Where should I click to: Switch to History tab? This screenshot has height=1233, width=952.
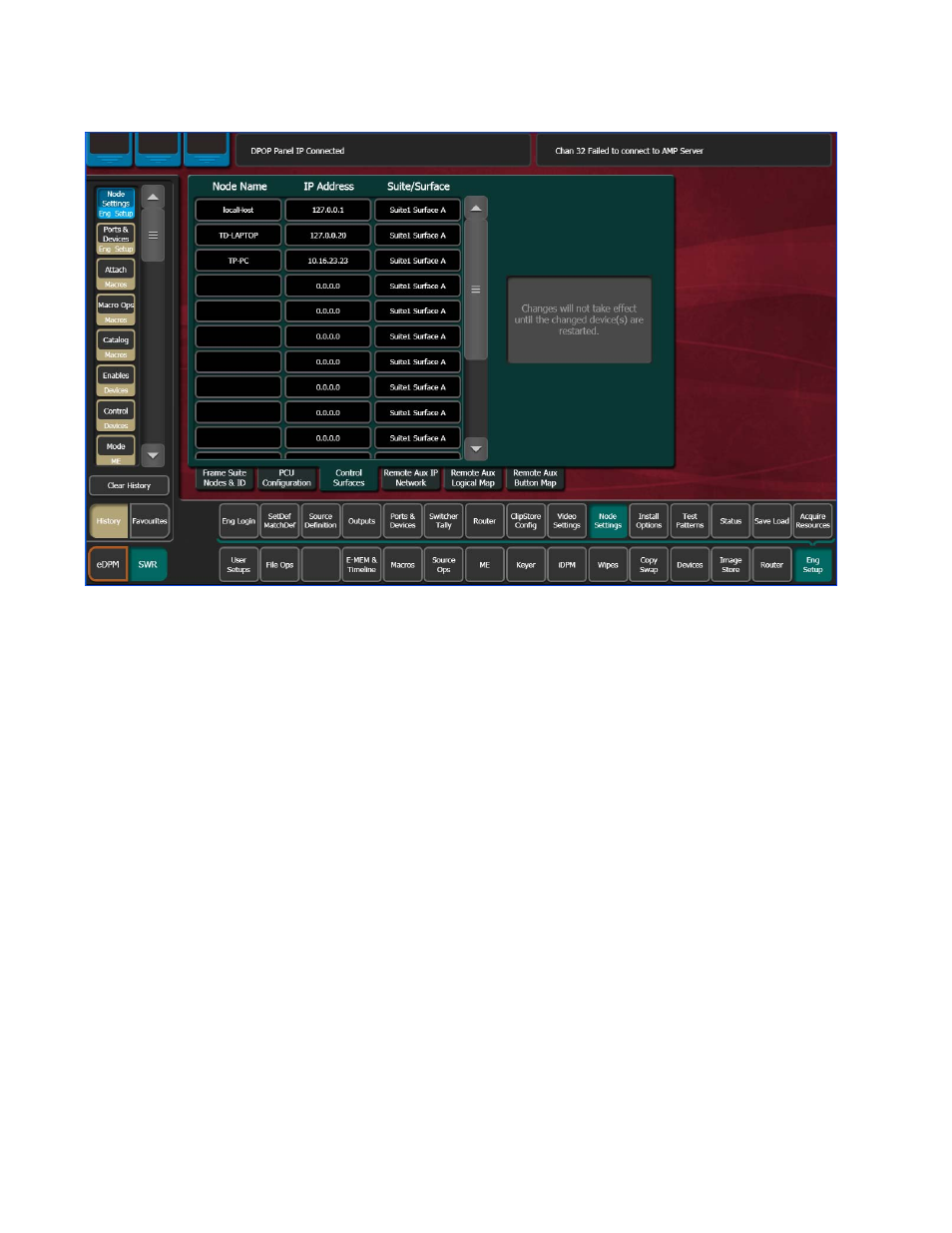(x=109, y=521)
